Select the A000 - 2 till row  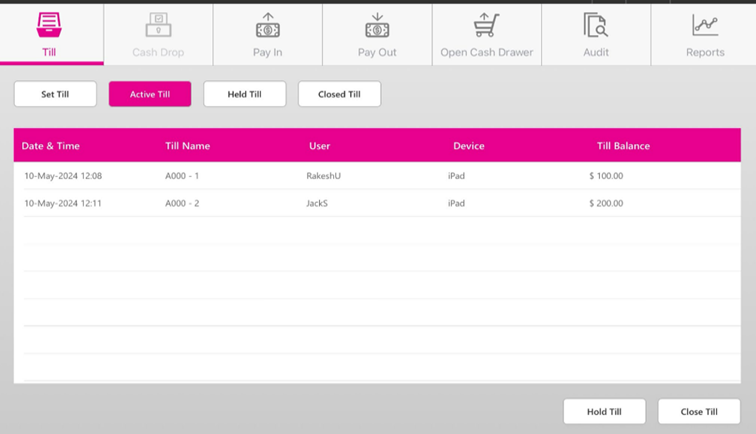182,203
